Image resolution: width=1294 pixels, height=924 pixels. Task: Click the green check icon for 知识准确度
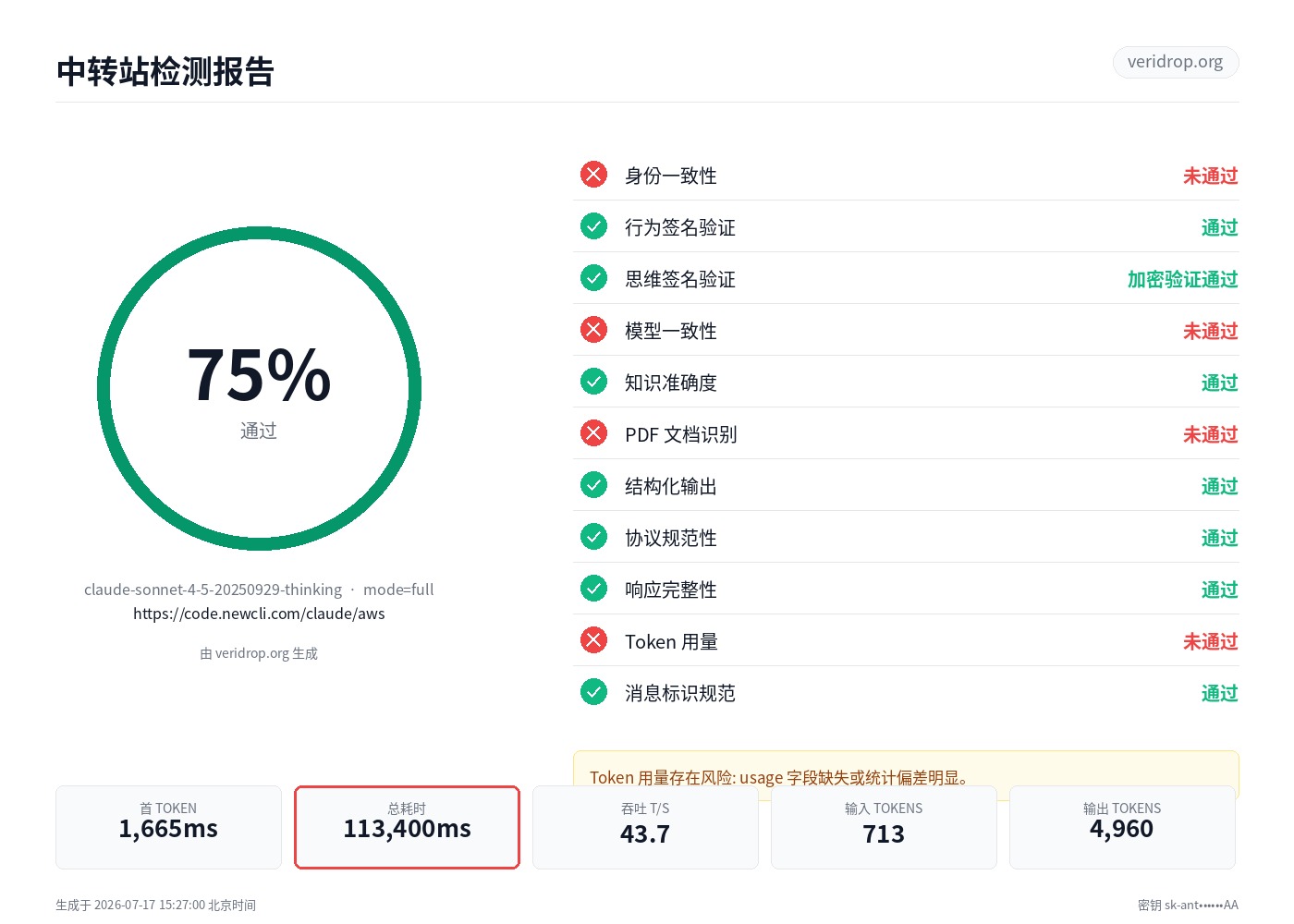pos(593,382)
